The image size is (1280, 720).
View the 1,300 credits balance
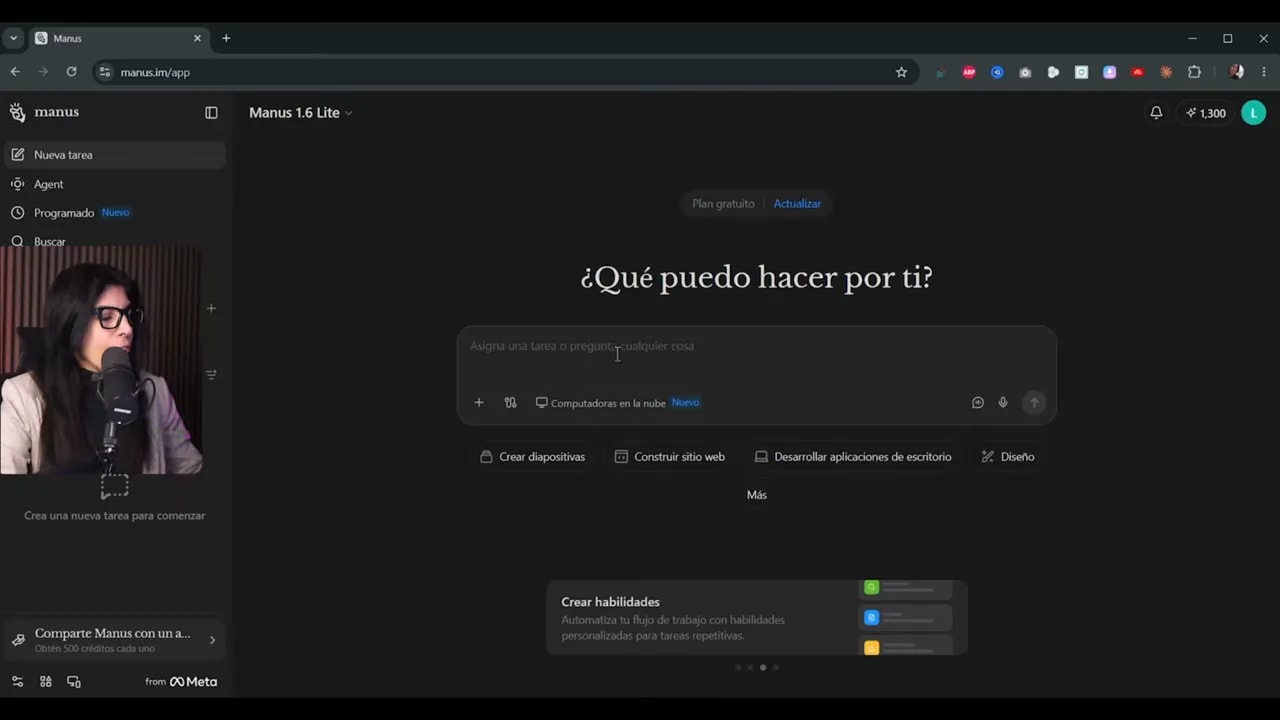[x=1206, y=113]
